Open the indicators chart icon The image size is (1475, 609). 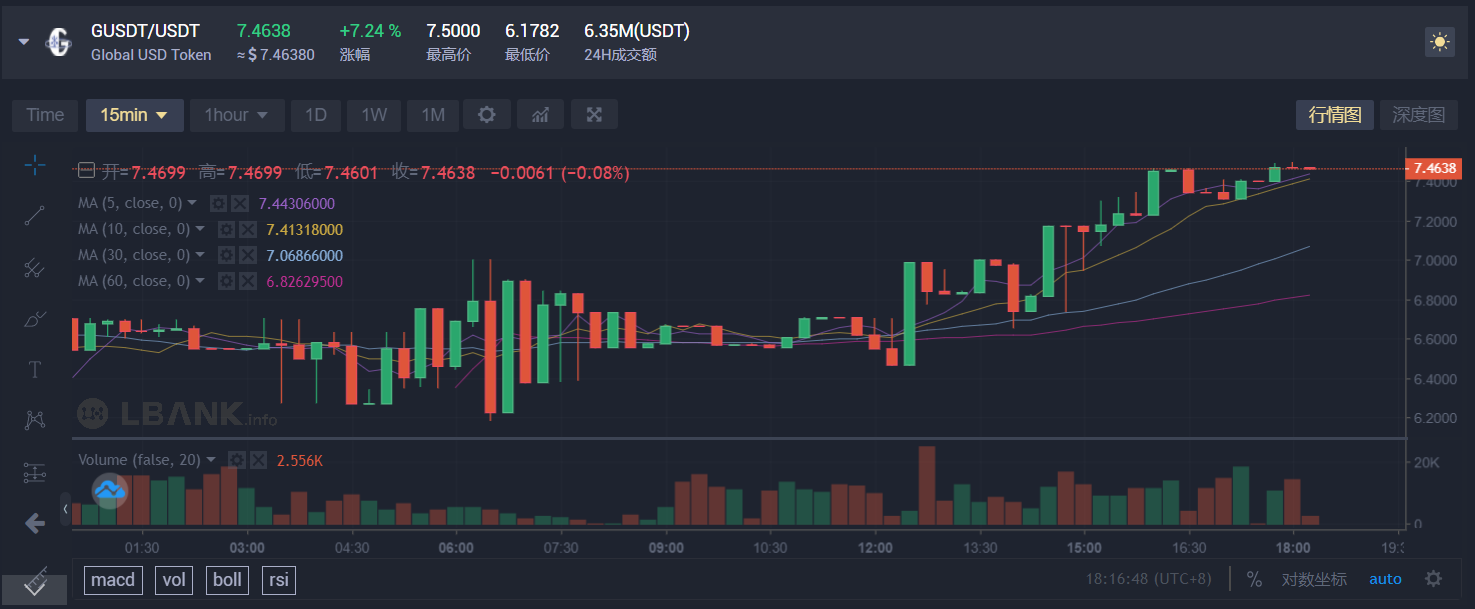[x=541, y=115]
